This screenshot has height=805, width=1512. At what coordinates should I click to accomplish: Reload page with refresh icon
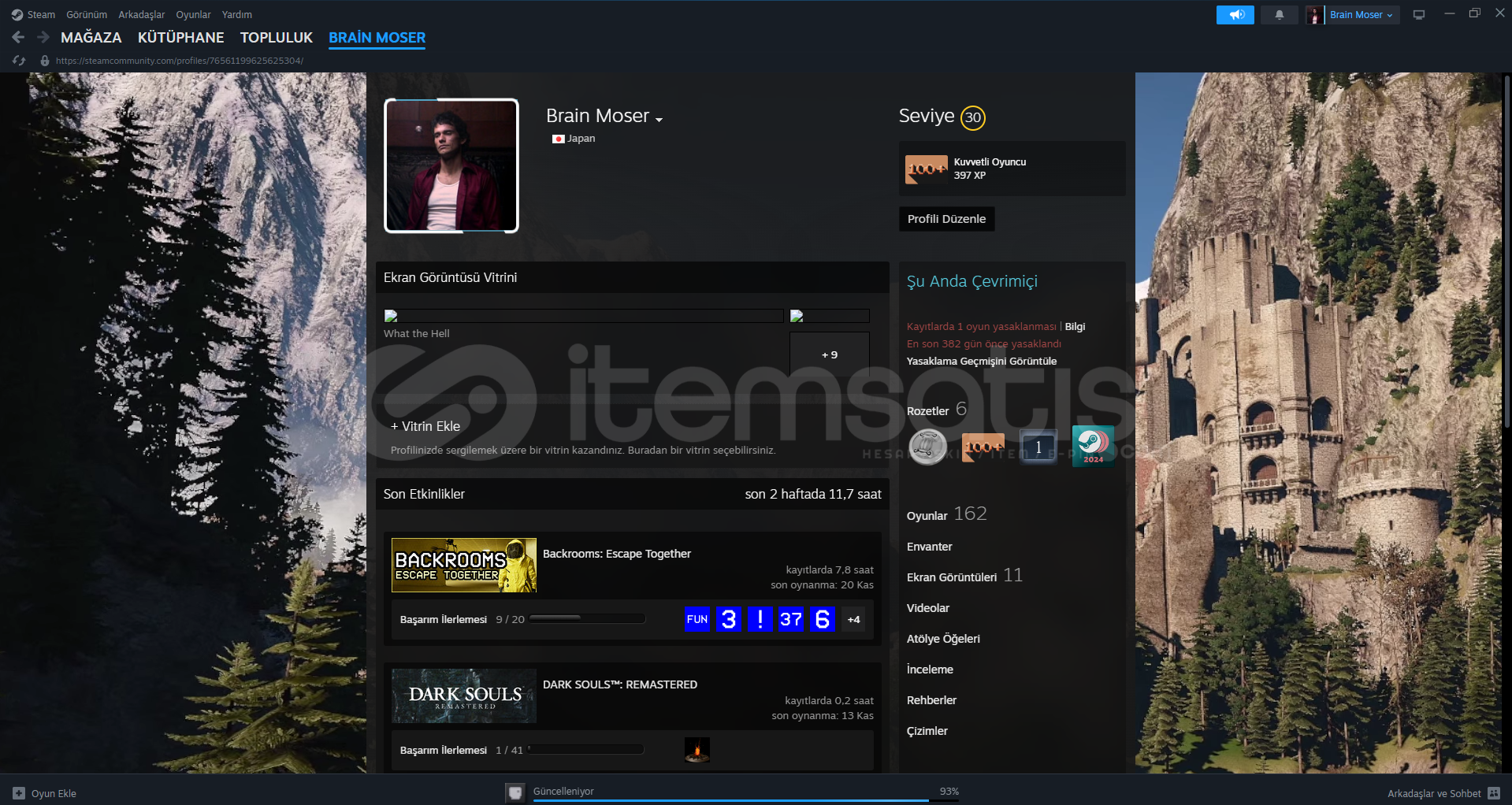click(19, 61)
